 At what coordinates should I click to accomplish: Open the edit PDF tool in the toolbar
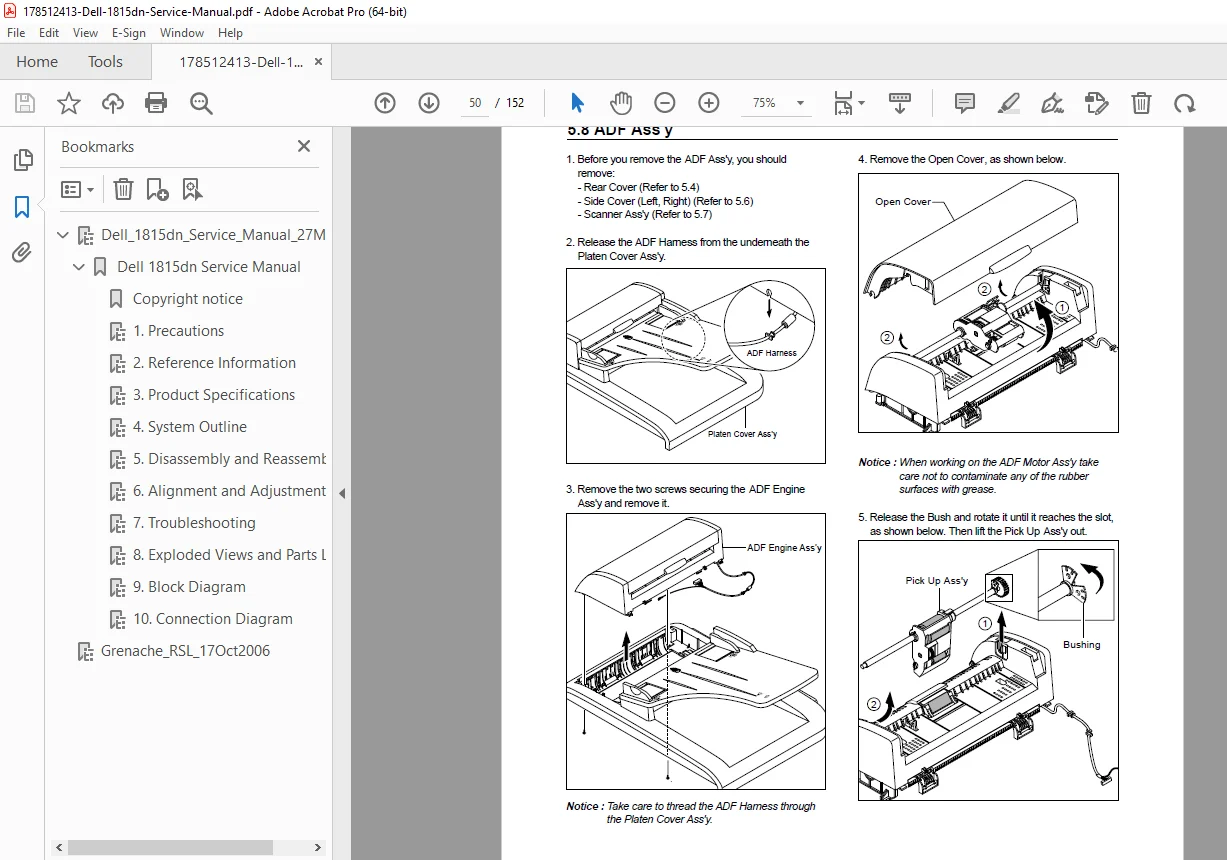click(x=1097, y=103)
